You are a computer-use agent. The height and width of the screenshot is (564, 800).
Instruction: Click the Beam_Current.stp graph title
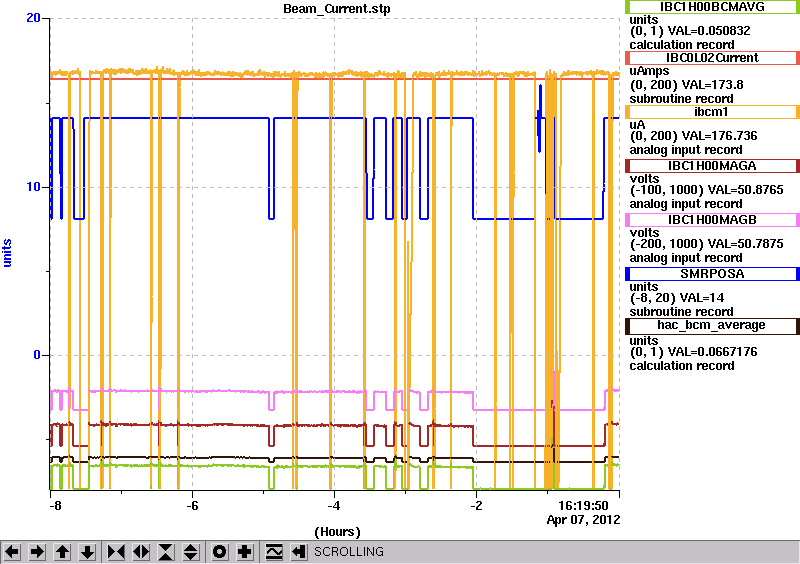click(x=336, y=9)
